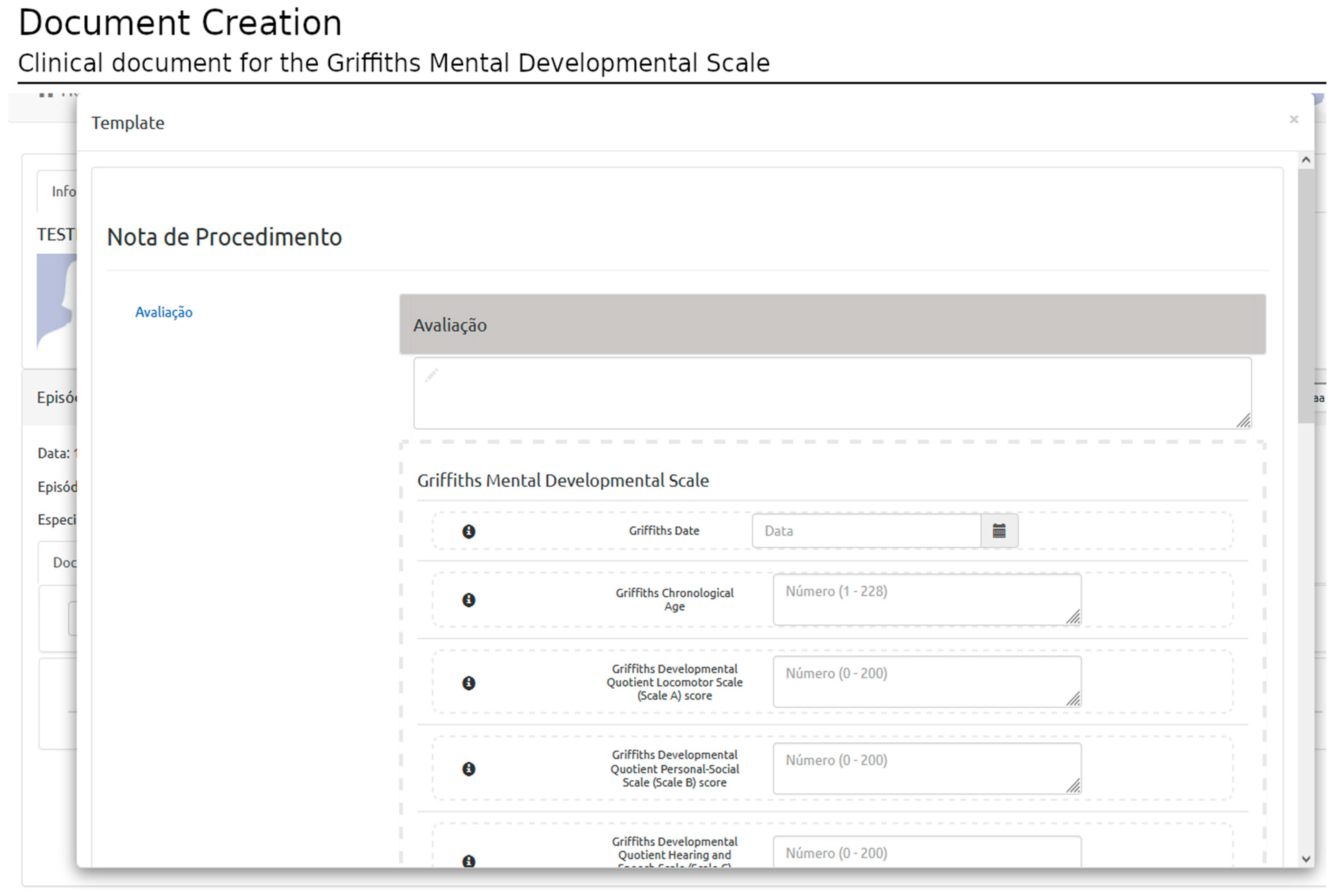This screenshot has height=896, width=1334.
Task: Click info icon for Hearing and Speech score
Action: 469,861
